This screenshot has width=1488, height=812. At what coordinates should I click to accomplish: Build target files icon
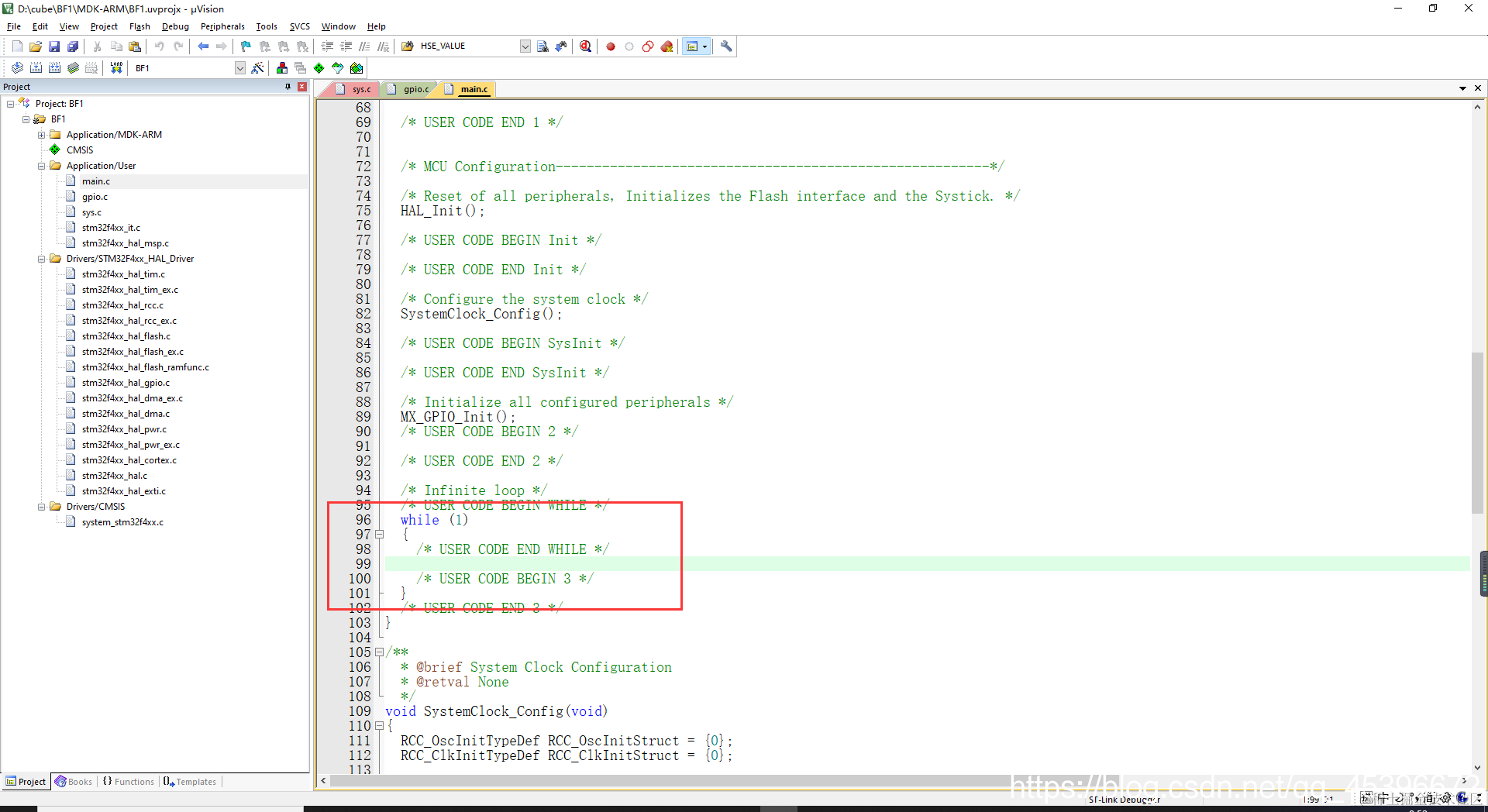point(36,68)
